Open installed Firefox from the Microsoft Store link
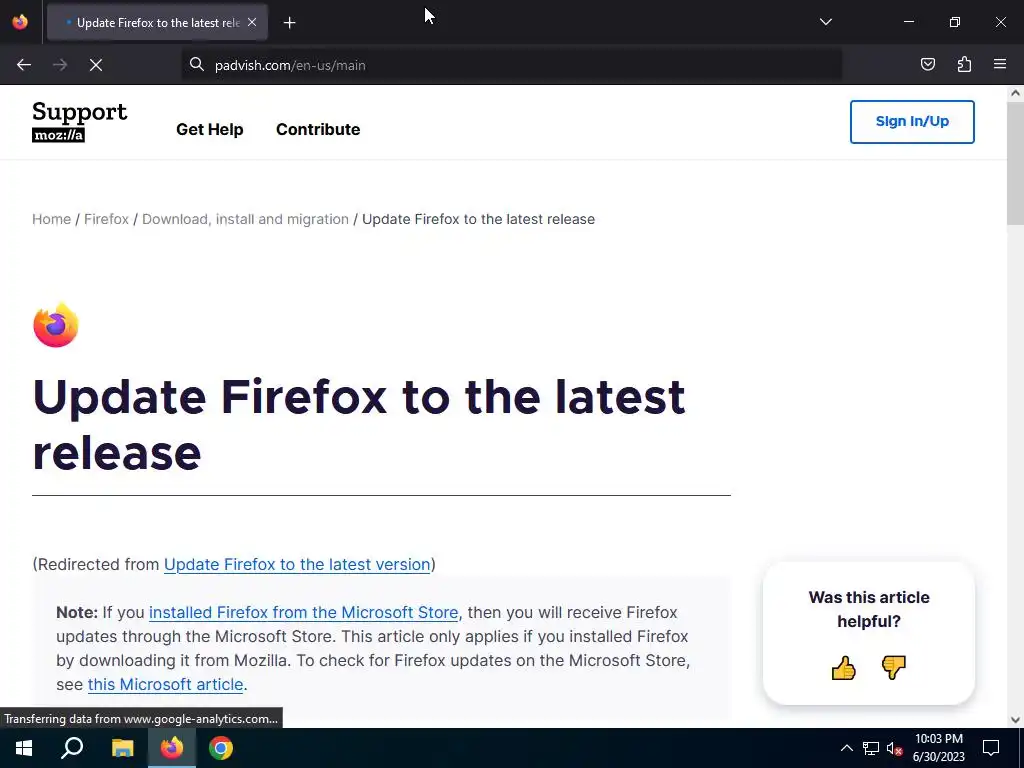Screen dimensions: 1024x768 point(304,613)
